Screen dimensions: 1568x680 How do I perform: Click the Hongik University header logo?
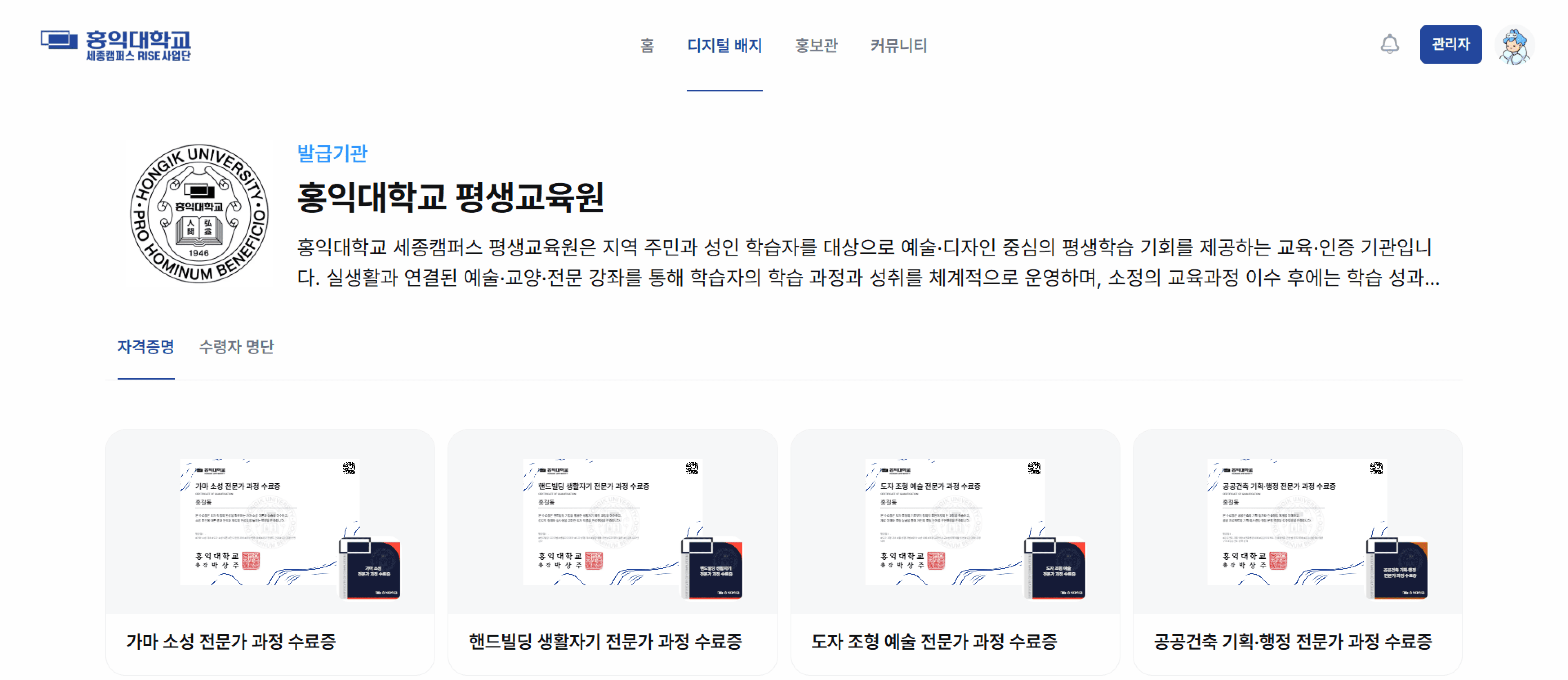click(x=116, y=45)
